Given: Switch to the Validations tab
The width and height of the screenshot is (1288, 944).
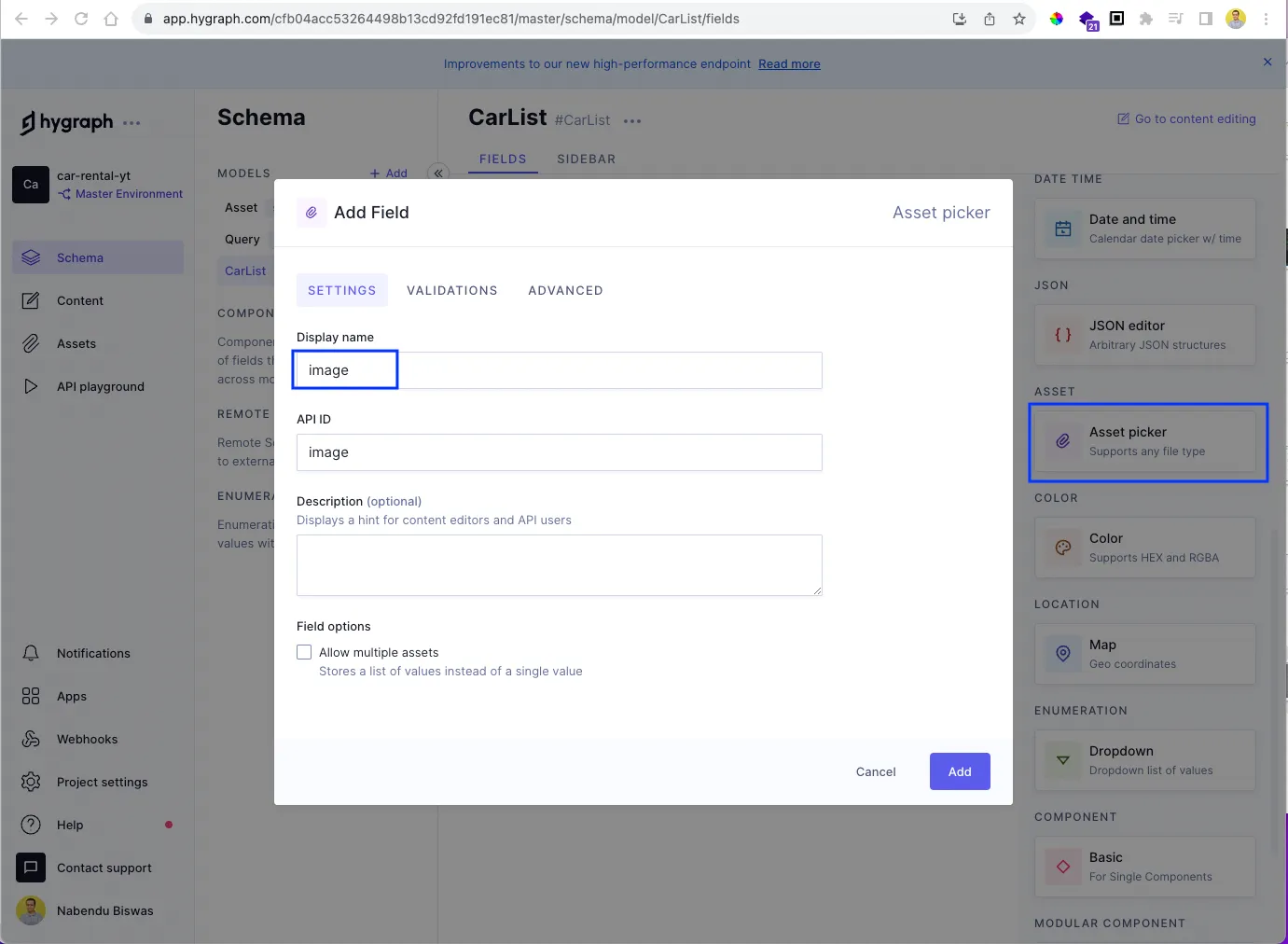Looking at the screenshot, I should point(452,290).
